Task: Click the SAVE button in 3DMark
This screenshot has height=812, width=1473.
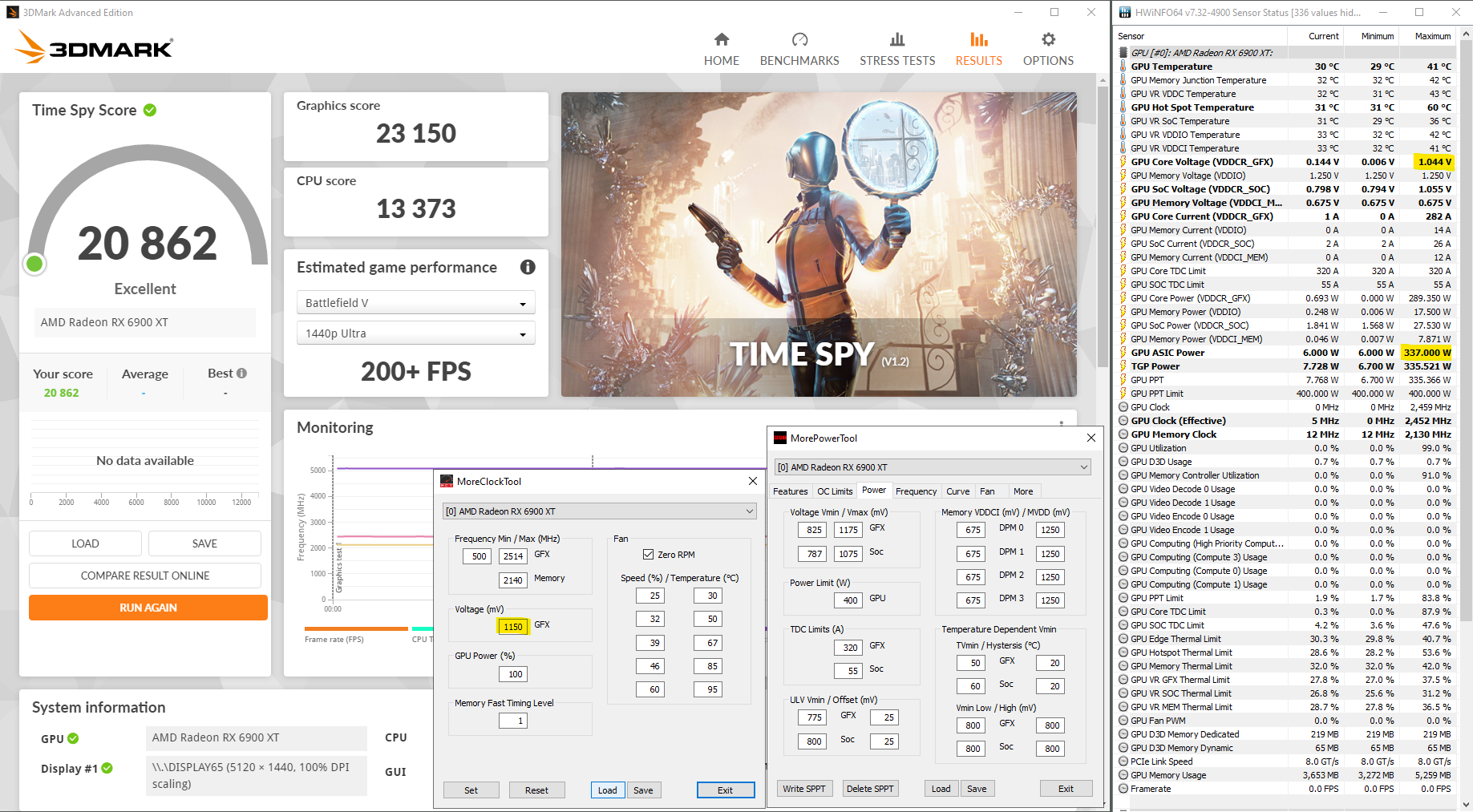Action: point(204,543)
